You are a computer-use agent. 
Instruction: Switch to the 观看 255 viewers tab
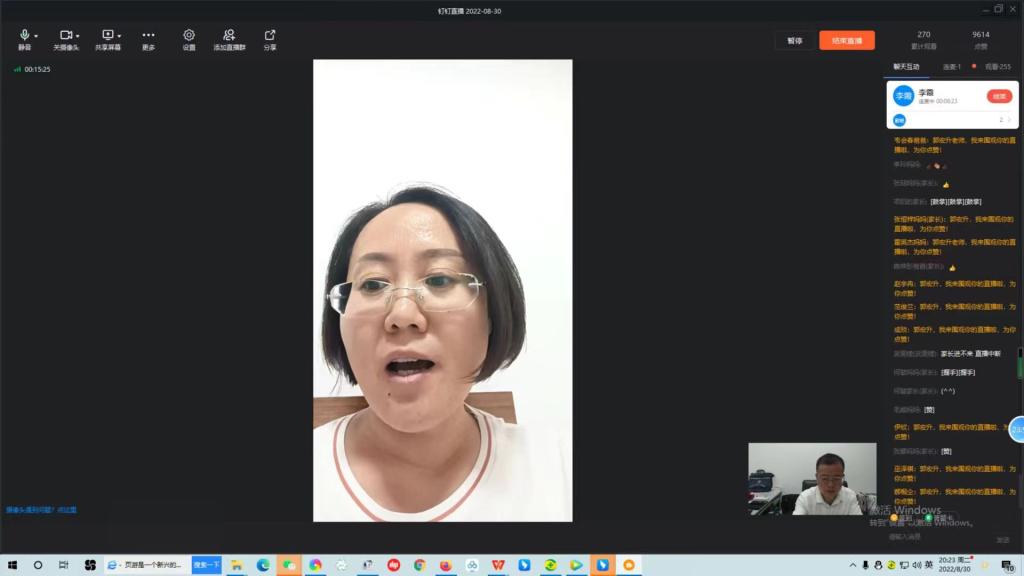tap(997, 67)
